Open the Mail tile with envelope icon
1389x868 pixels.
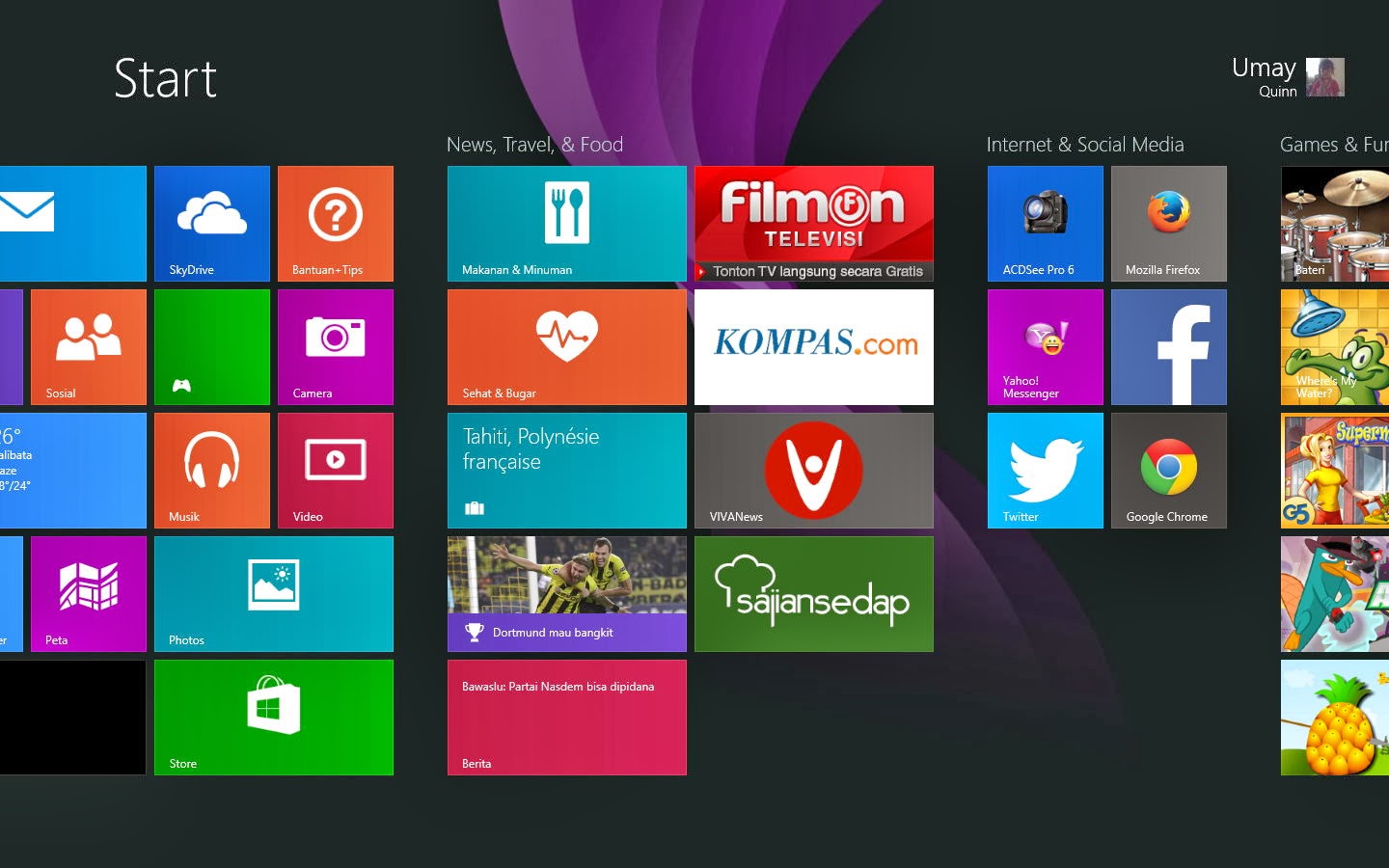[72, 224]
